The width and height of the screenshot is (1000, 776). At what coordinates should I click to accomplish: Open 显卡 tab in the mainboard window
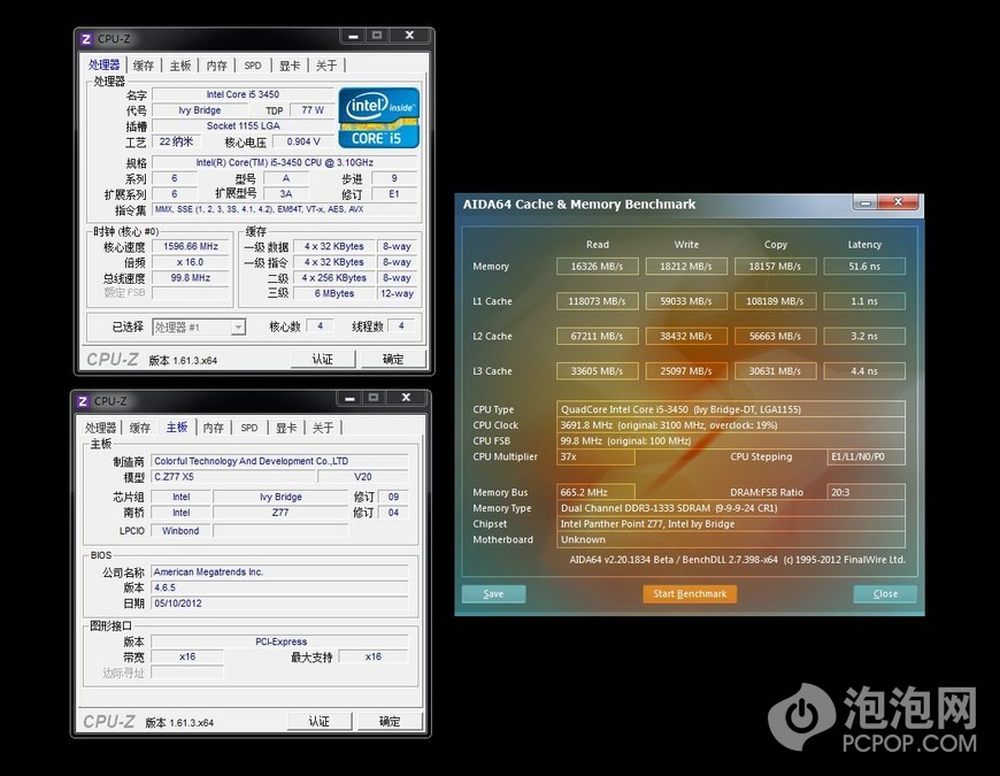[286, 428]
